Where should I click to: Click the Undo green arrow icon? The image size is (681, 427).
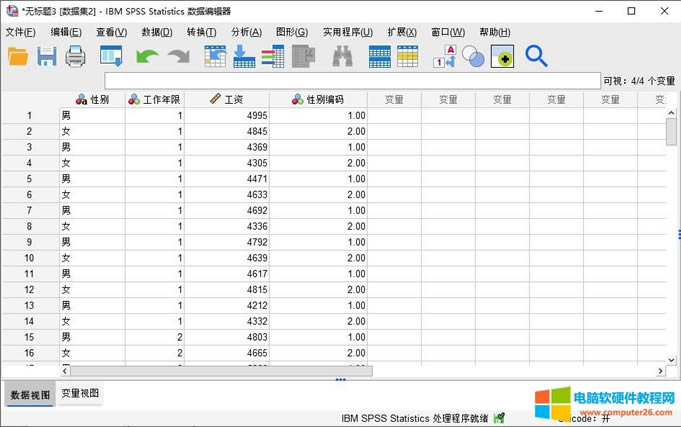pos(147,57)
